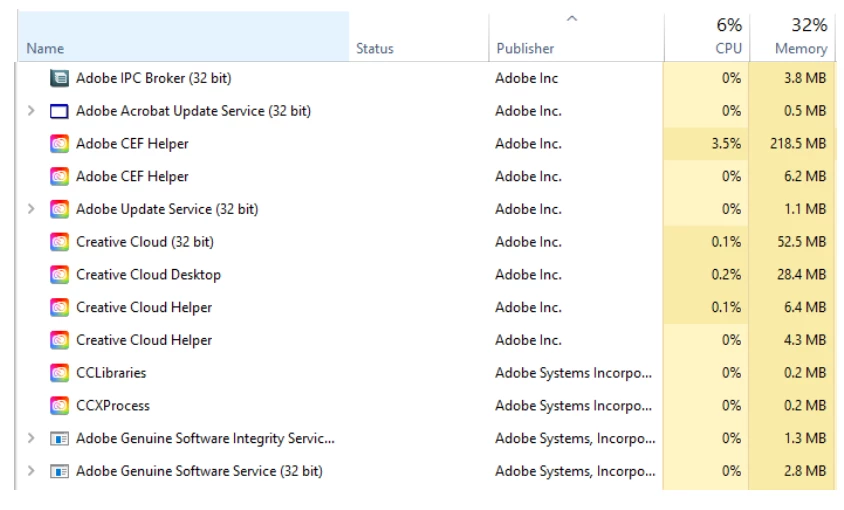
Task: Click the Adobe Update Service icon
Action: [x=59, y=209]
